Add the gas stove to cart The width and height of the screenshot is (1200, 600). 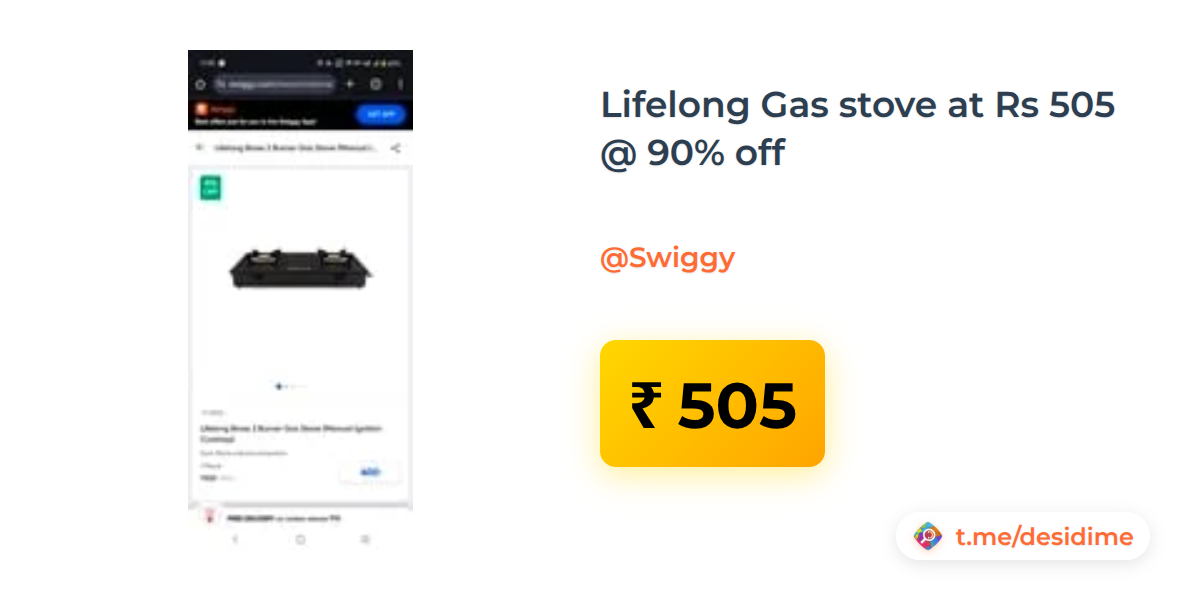click(x=370, y=472)
